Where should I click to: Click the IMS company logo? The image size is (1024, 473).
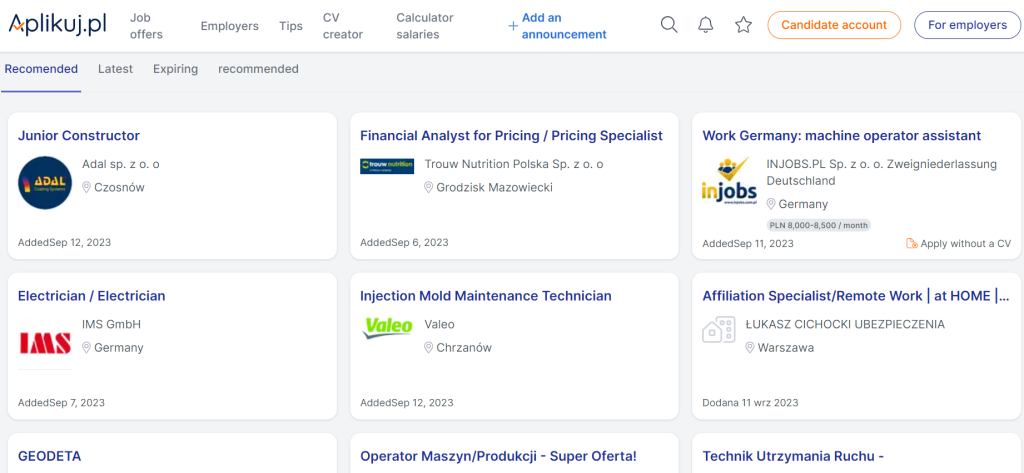[x=45, y=343]
